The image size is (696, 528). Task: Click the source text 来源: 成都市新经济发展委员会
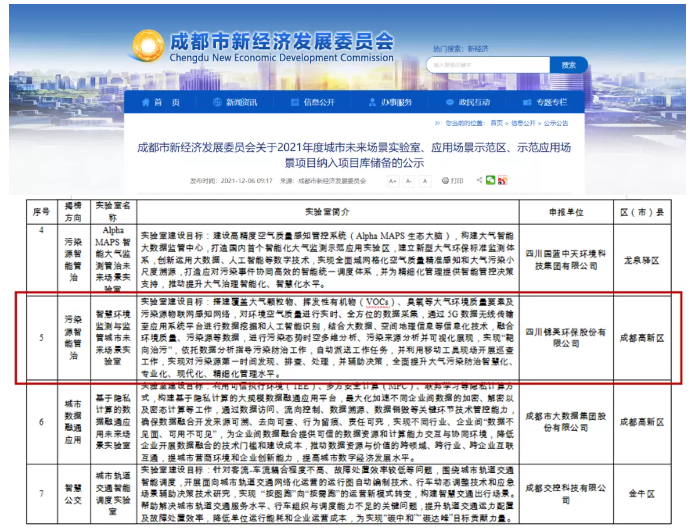[x=323, y=181]
